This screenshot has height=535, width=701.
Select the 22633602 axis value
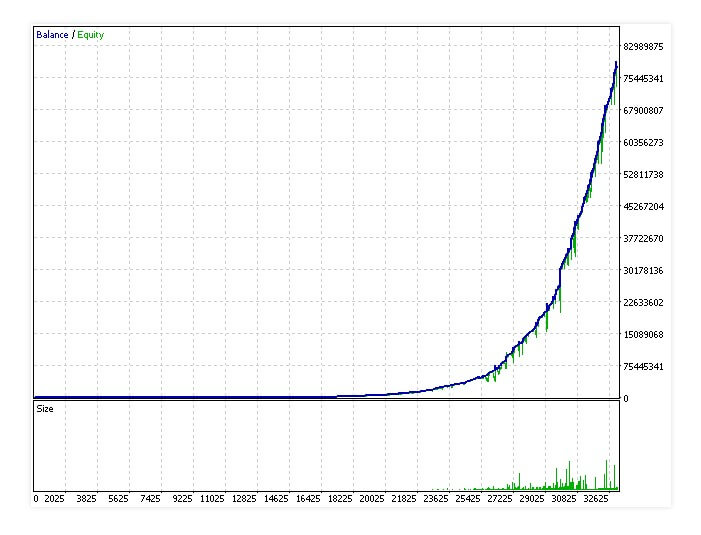tap(643, 303)
